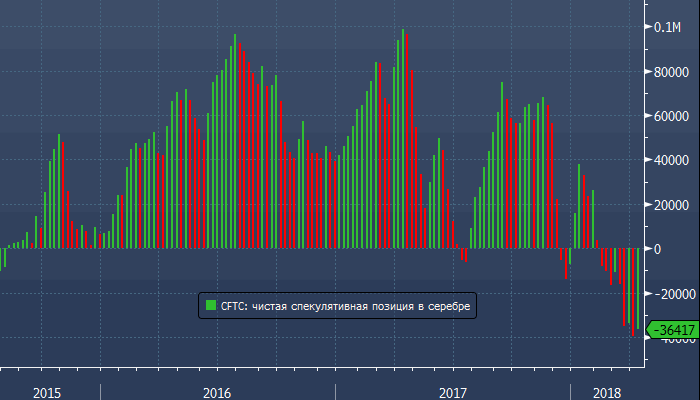Click the last green bar at far right

pyautogui.click(x=638, y=291)
